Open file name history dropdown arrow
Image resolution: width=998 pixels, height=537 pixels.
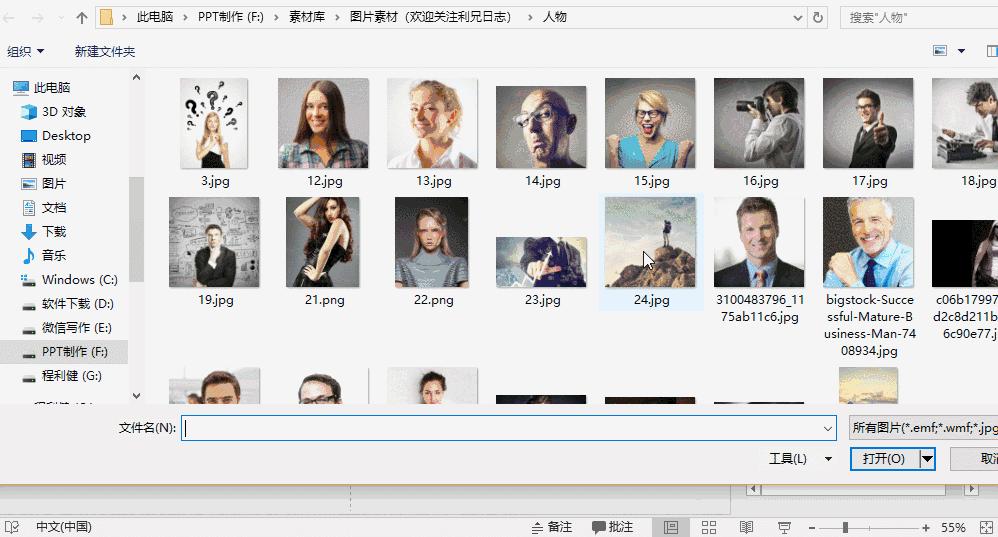[827, 428]
